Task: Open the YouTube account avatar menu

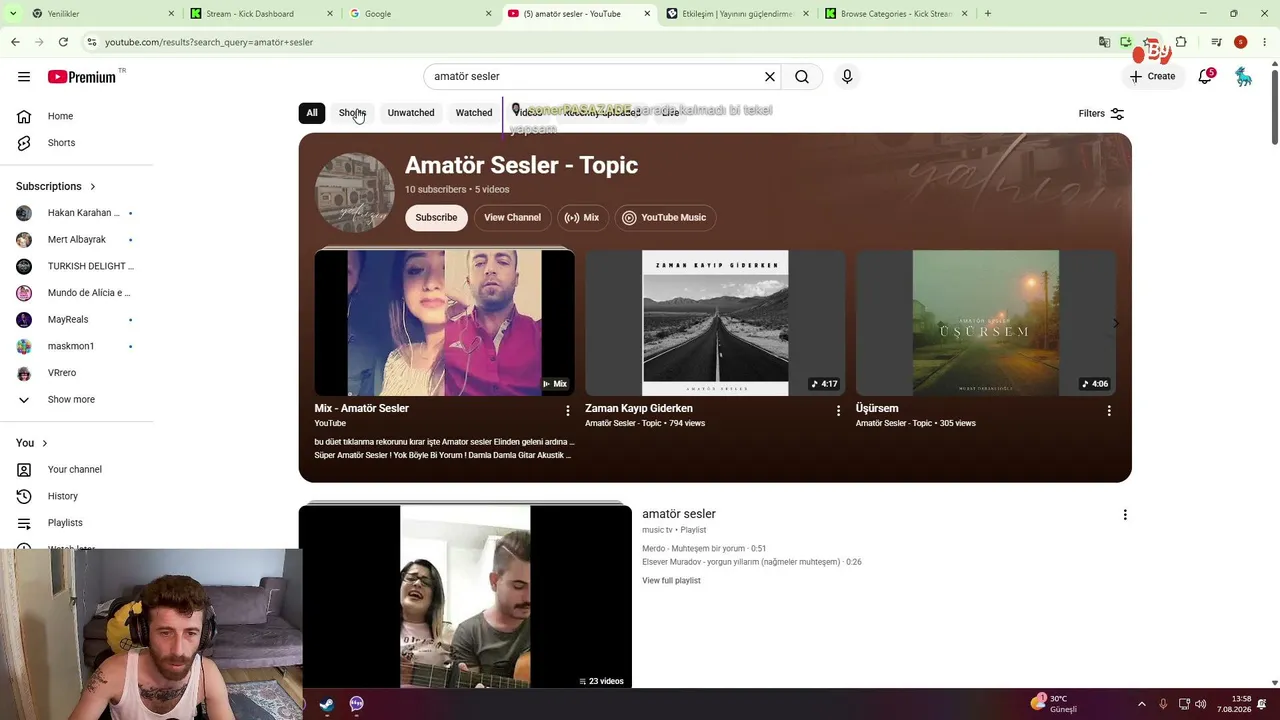Action: click(x=1243, y=77)
